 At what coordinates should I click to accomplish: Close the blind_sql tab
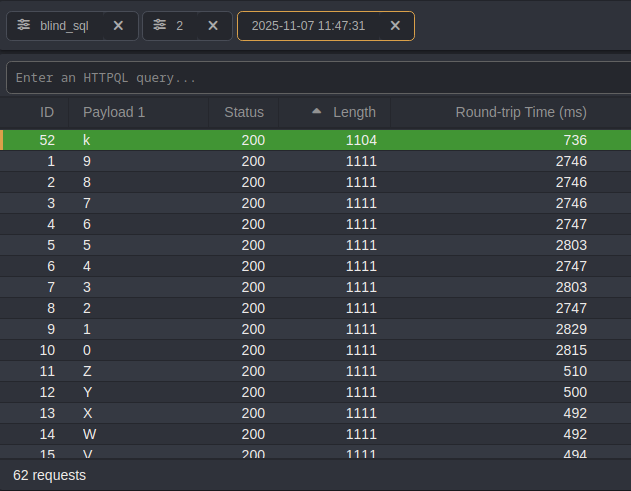click(118, 26)
